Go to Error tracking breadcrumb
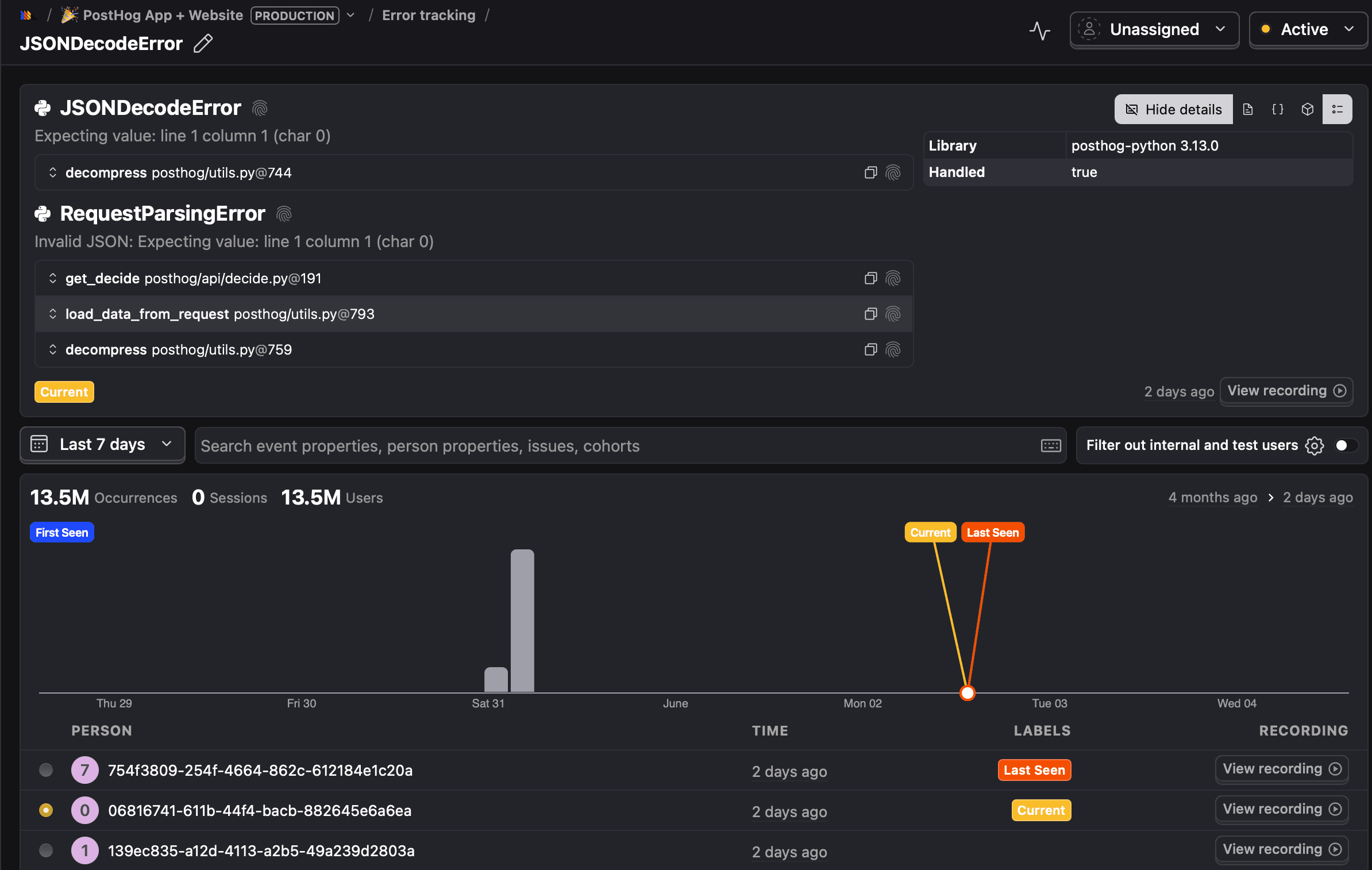Screen dimensions: 1372x870 tap(429, 16)
